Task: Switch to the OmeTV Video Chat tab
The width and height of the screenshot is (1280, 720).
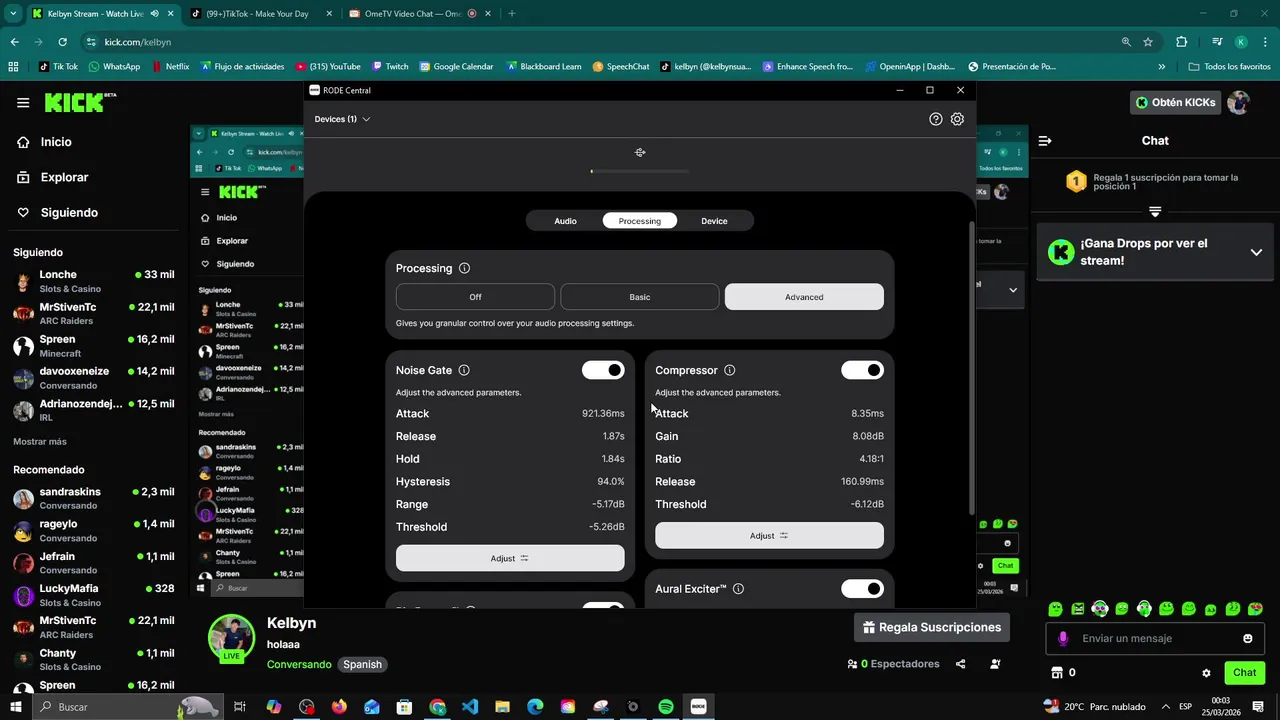Action: pos(412,14)
